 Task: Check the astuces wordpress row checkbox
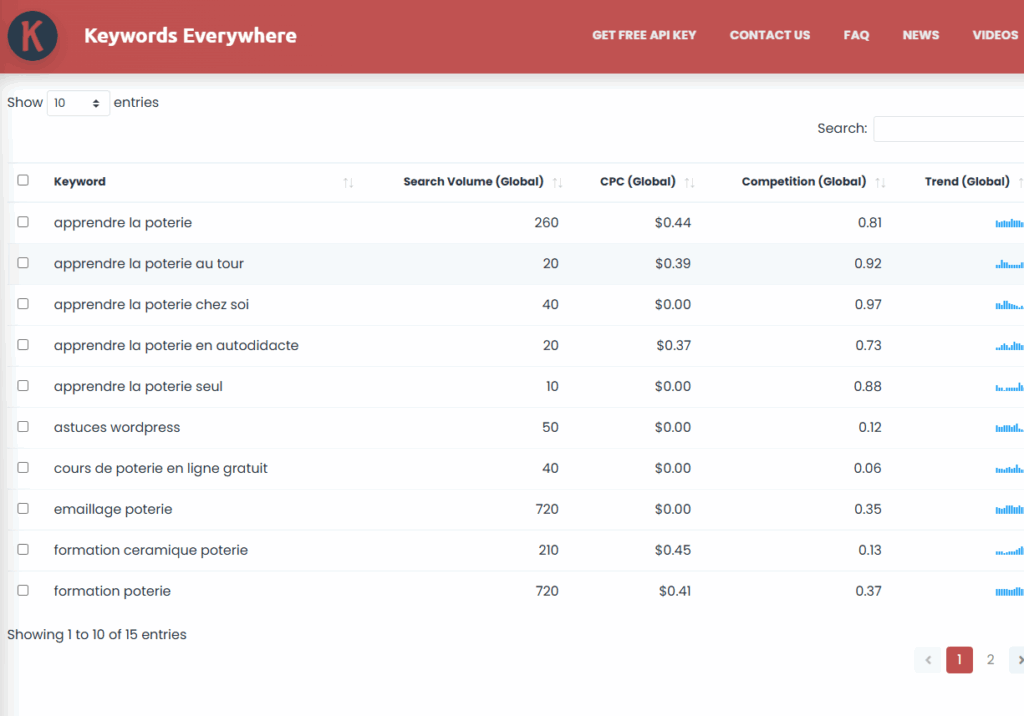[x=23, y=427]
